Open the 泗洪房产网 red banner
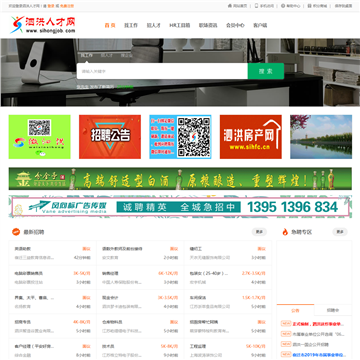Viewport: 360px width, 360px height. point(251,137)
